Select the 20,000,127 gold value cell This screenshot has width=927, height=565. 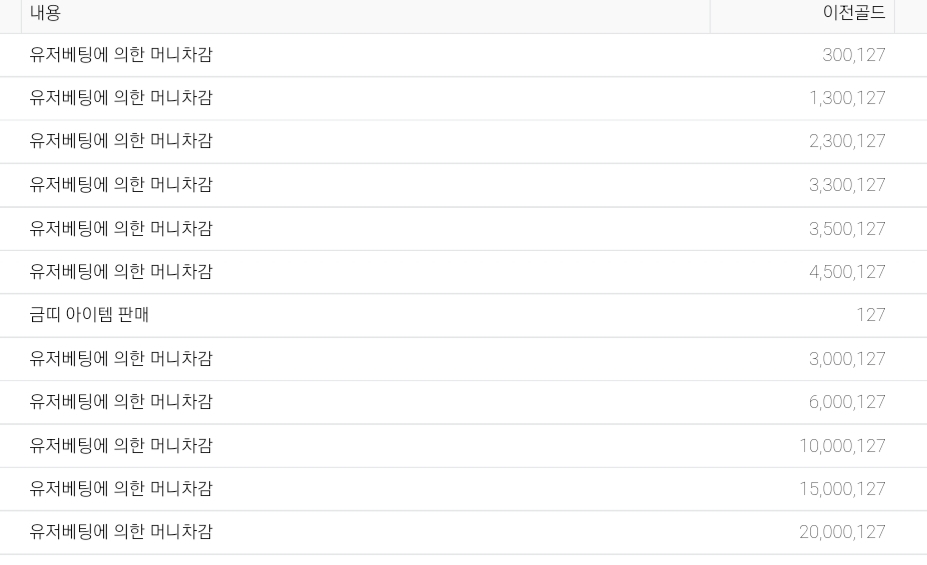[842, 532]
